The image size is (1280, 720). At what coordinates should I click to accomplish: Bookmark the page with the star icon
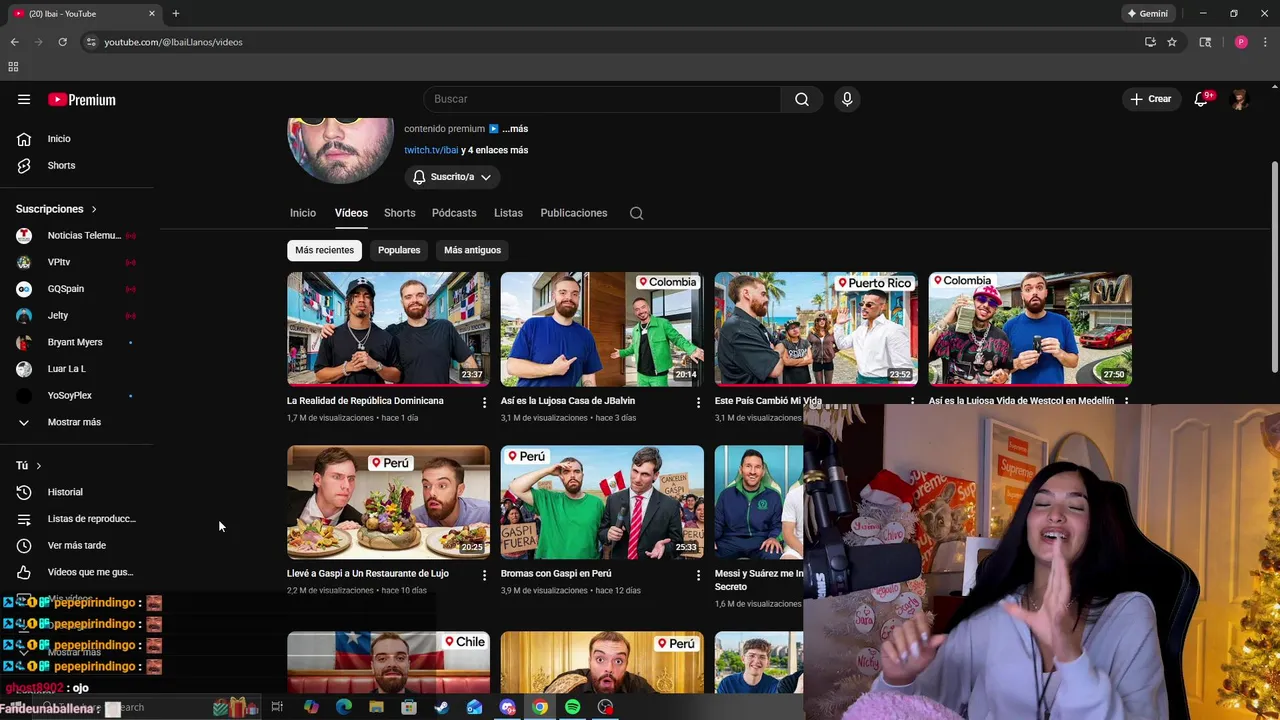point(1172,42)
